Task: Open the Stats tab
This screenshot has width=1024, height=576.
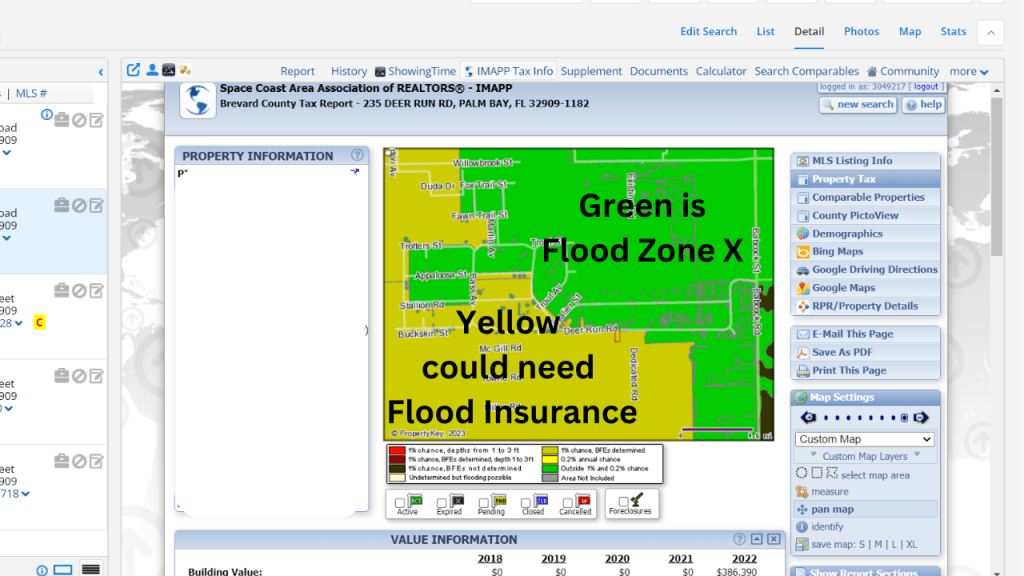Action: [953, 31]
